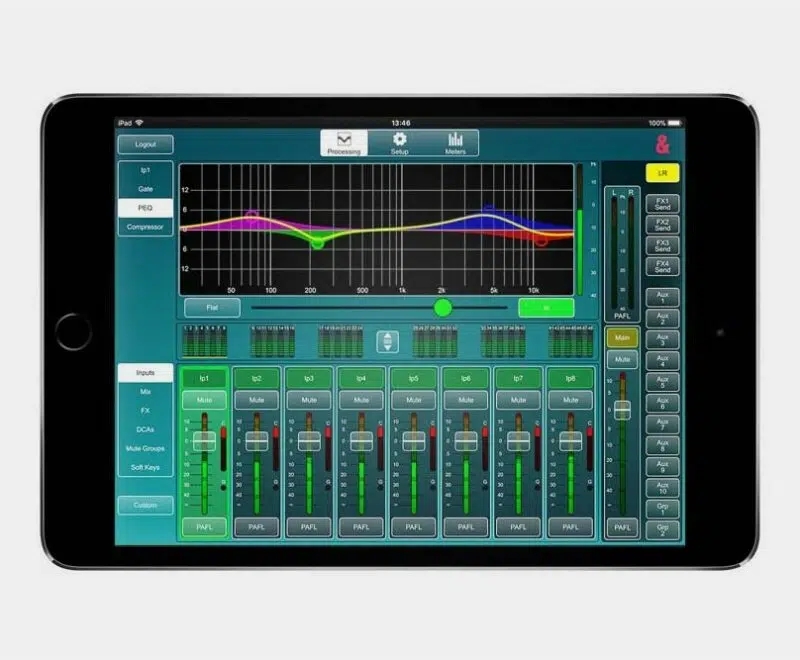
Task: Toggle the green PEQ In button
Action: pyautogui.click(x=546, y=307)
